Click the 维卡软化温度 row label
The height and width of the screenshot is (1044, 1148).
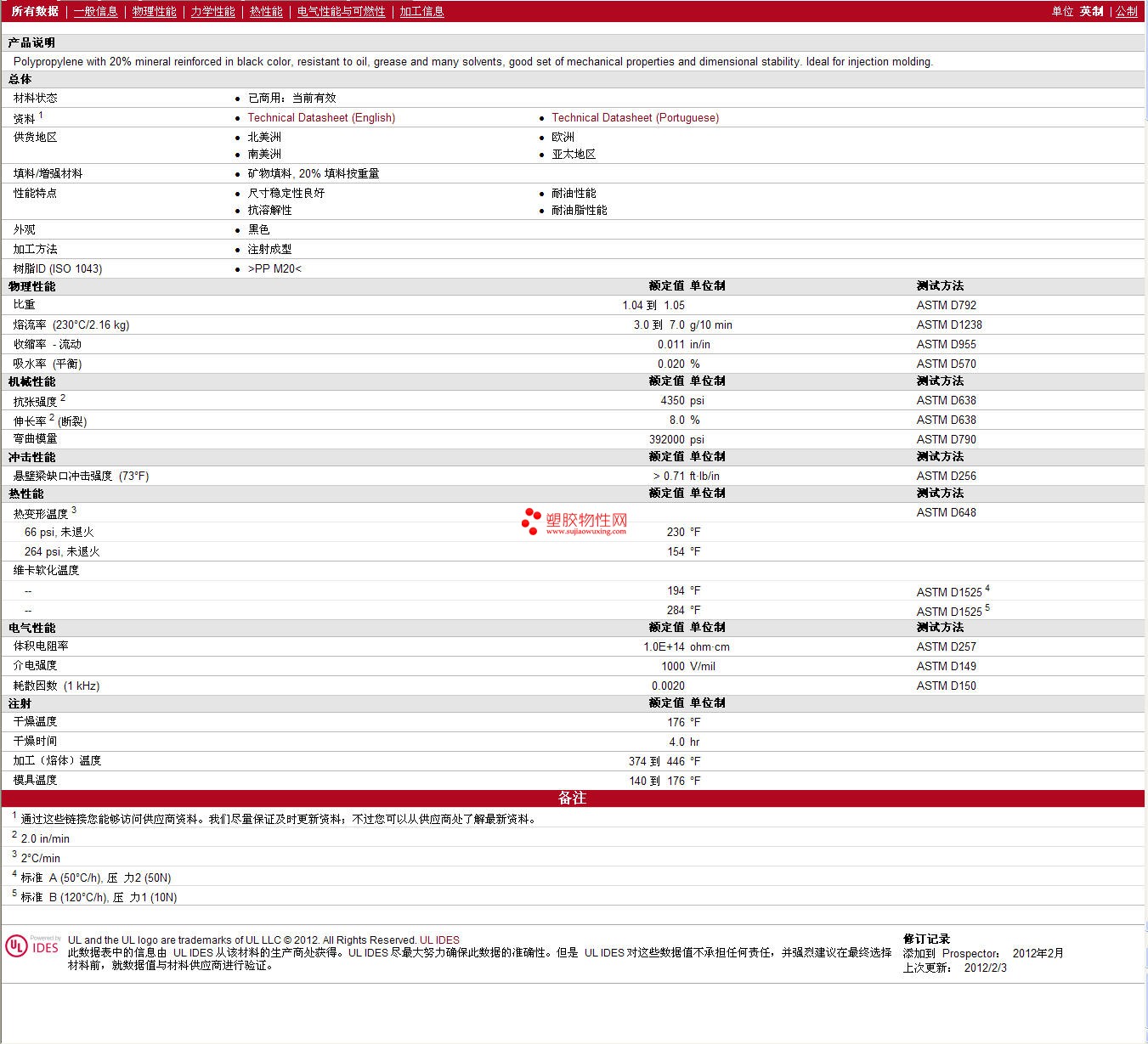46,570
